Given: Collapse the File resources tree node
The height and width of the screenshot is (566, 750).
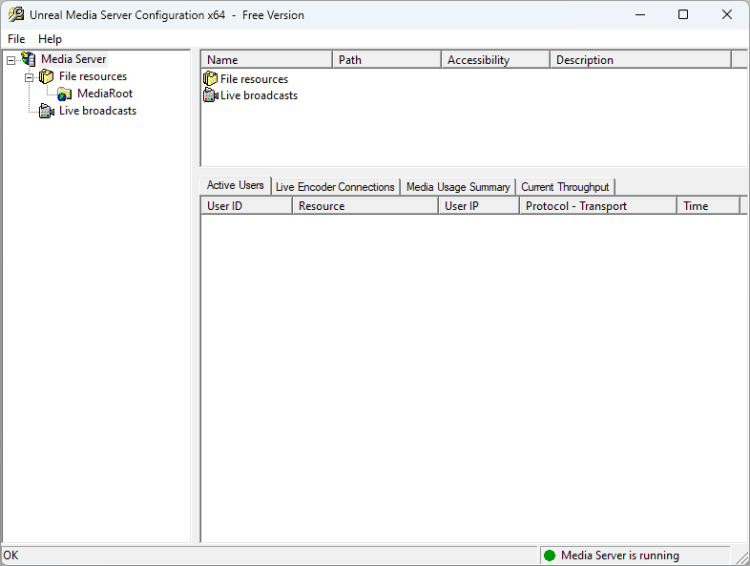Looking at the screenshot, I should pyautogui.click(x=29, y=78).
